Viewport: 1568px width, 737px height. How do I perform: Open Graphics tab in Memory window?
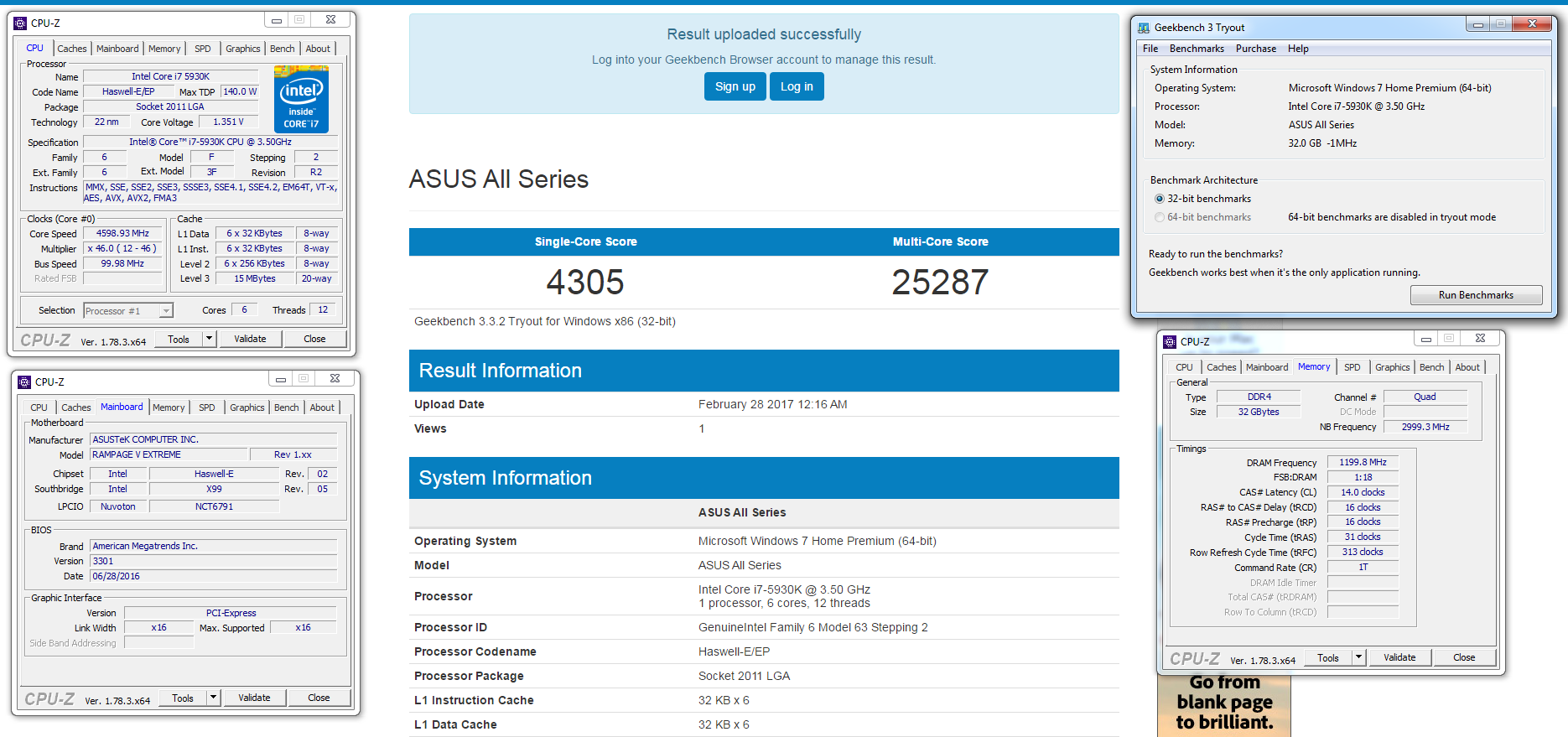[x=1393, y=367]
